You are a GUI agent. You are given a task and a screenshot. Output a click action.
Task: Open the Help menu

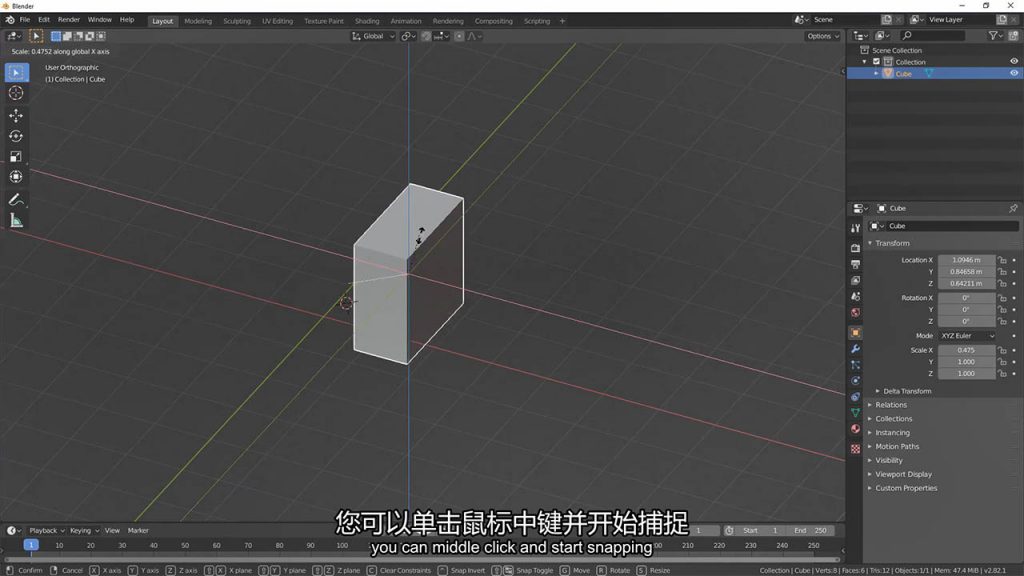(x=127, y=20)
